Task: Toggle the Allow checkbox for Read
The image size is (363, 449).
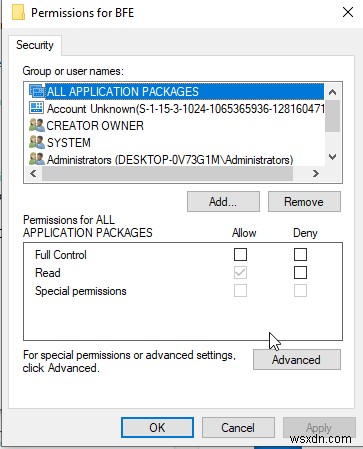Action: tap(240, 273)
